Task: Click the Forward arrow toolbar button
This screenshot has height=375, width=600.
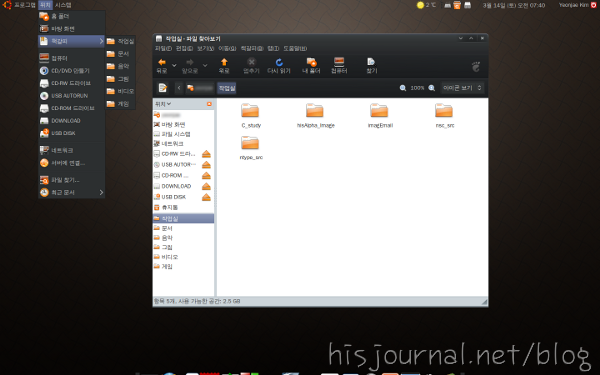Action: click(190, 66)
